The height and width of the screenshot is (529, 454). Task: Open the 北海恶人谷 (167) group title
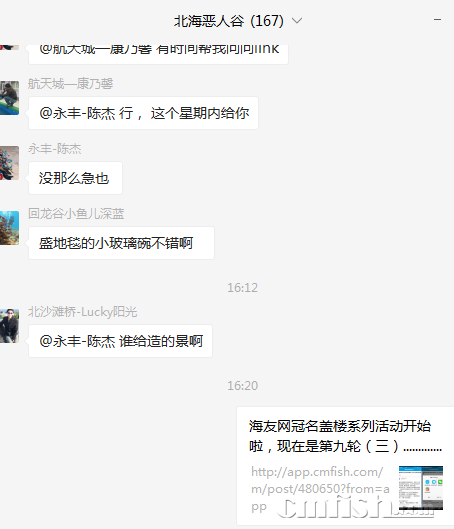[x=228, y=21]
